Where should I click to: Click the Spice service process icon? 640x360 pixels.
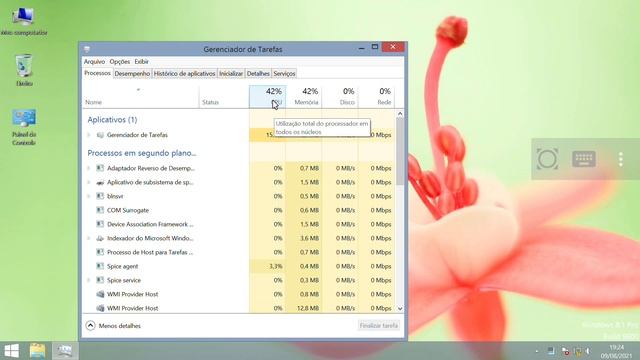100,280
